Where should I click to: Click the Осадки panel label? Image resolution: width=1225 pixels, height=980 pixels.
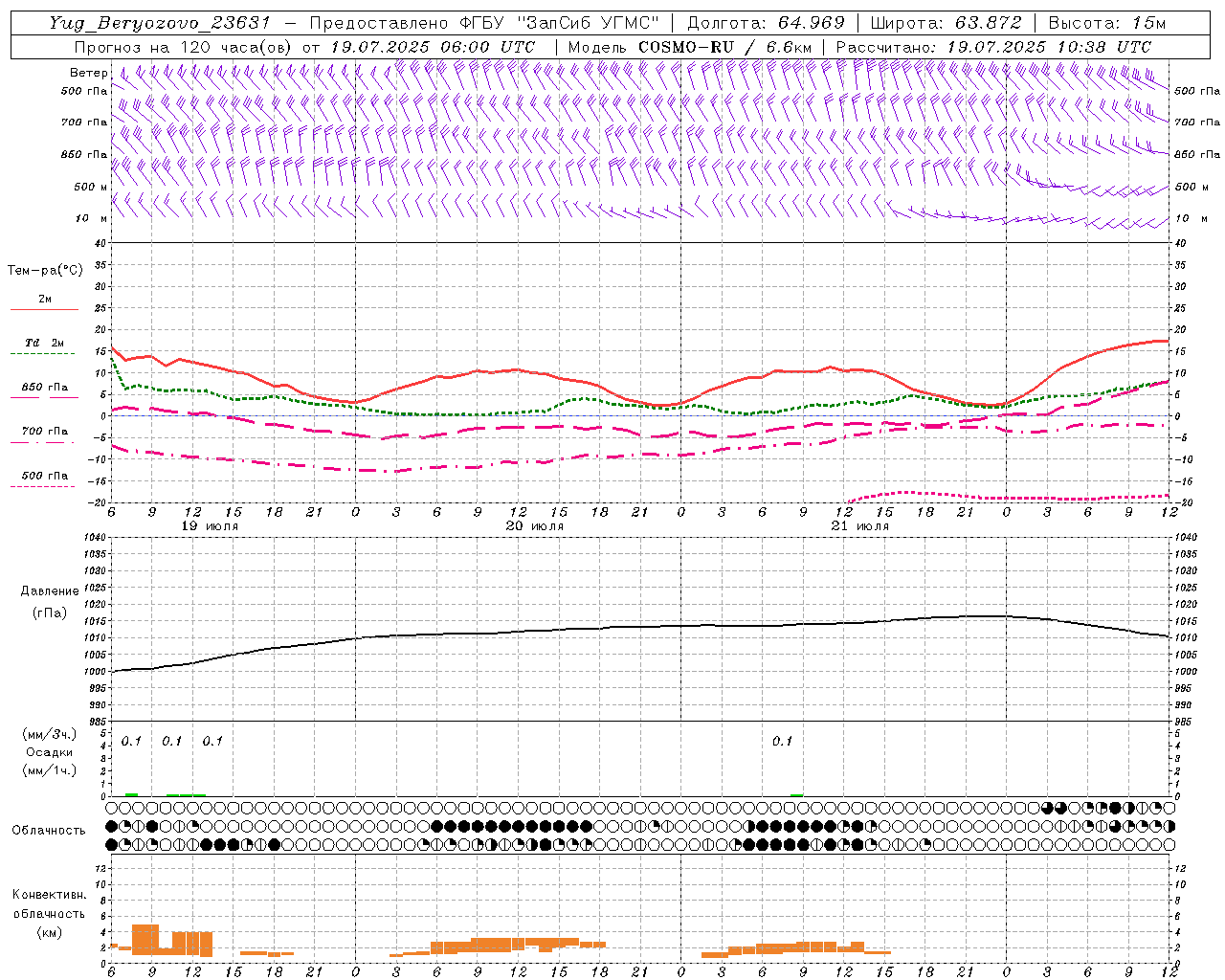tap(50, 752)
